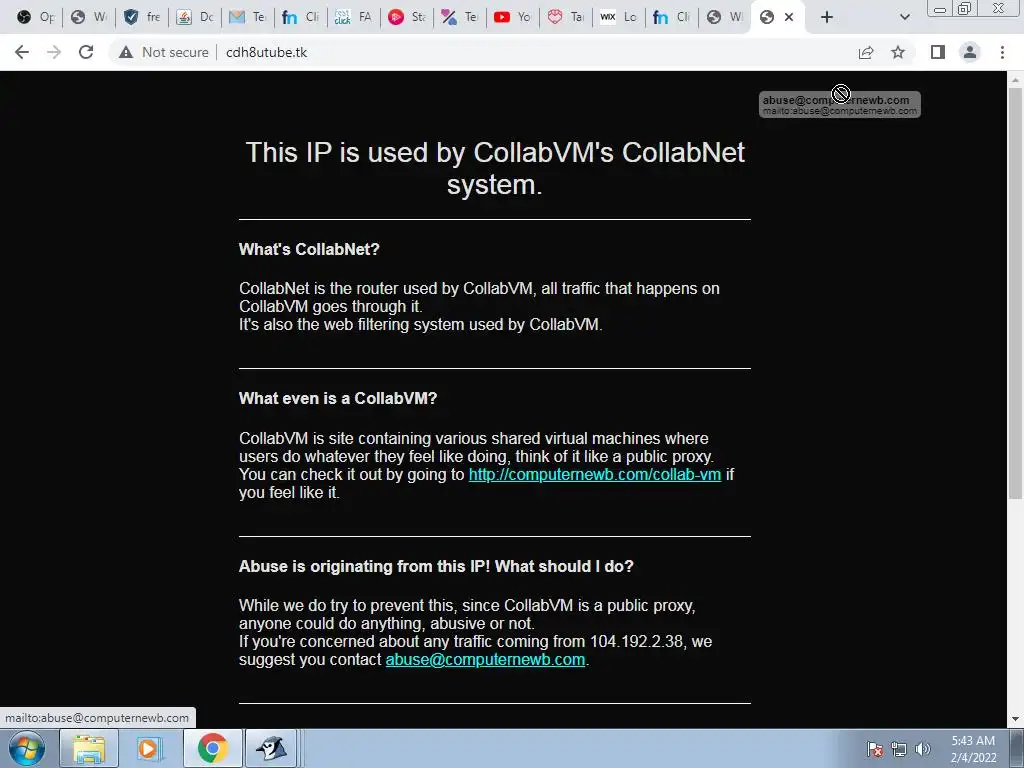Open the Chrome three-dot menu
Screen dimensions: 1024x768
pos(1002,52)
